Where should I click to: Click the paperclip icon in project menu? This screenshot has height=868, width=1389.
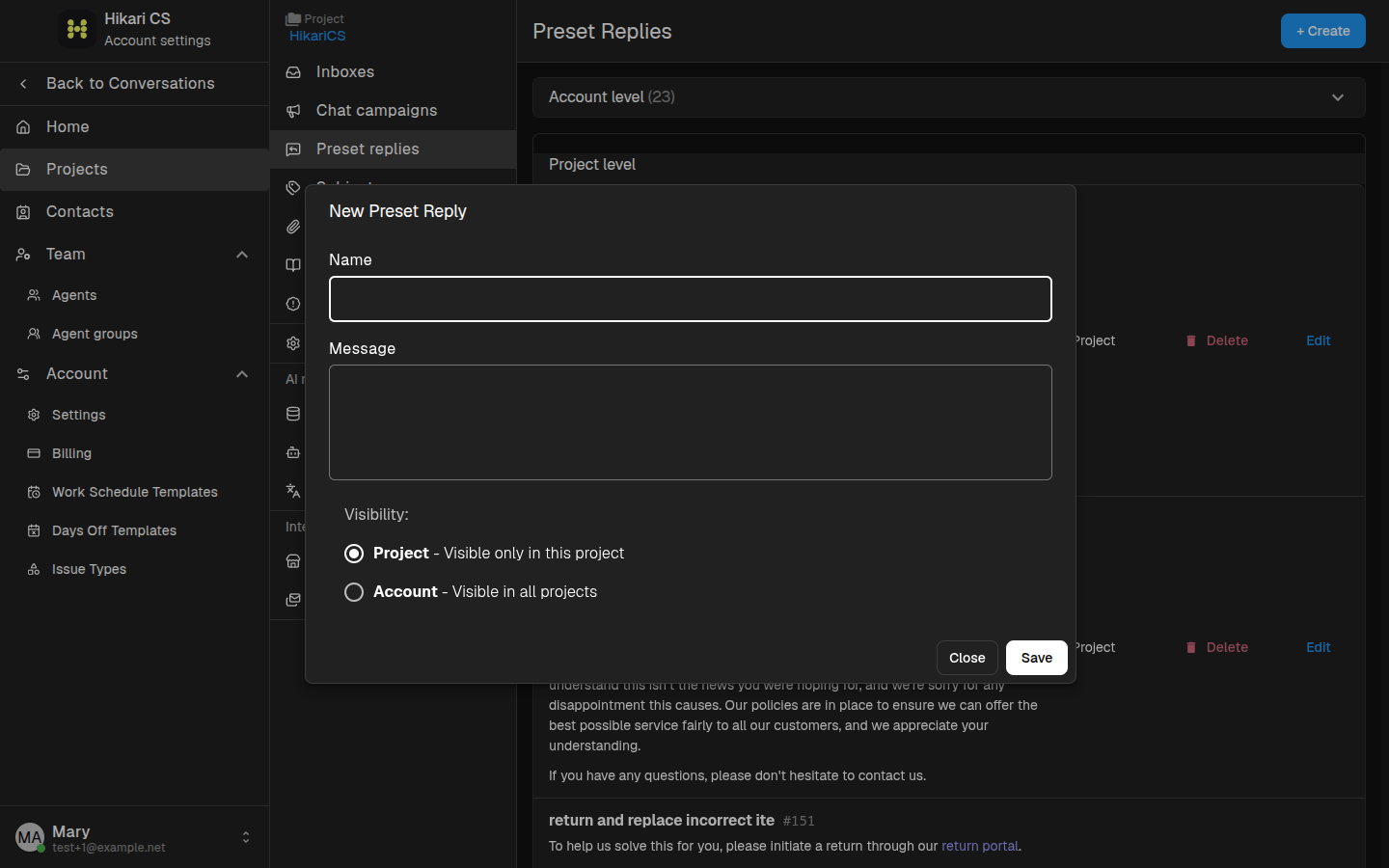coord(293,227)
